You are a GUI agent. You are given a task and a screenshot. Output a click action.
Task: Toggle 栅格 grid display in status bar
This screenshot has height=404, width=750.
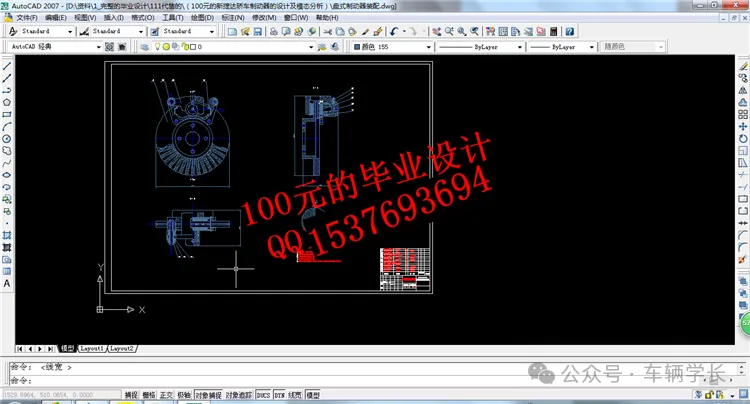coord(149,395)
